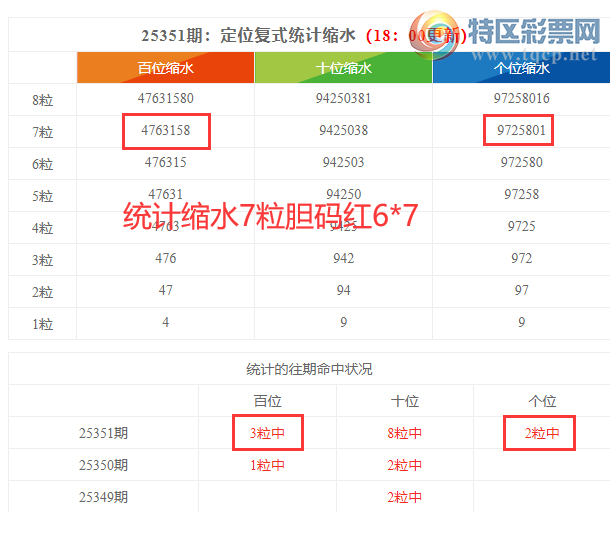Click the 6粒 row label
Screen dimensions: 610x550
click(42, 164)
